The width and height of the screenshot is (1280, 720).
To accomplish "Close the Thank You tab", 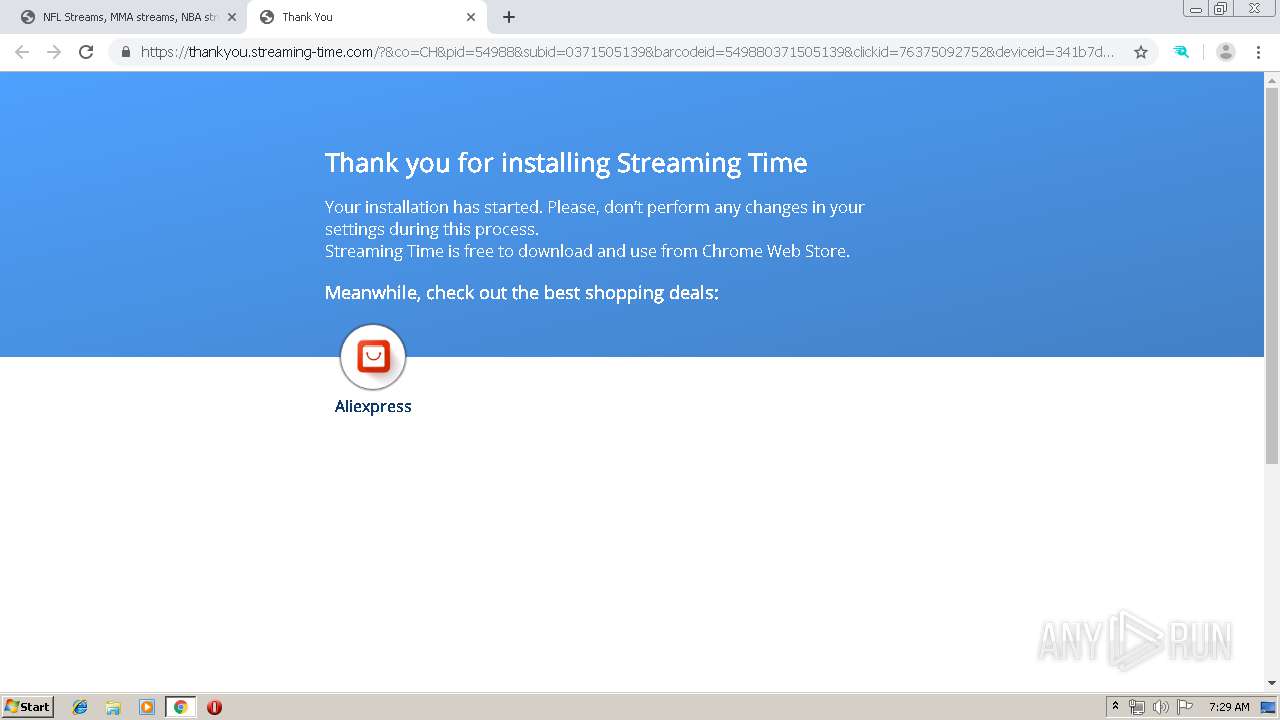I will tap(471, 17).
